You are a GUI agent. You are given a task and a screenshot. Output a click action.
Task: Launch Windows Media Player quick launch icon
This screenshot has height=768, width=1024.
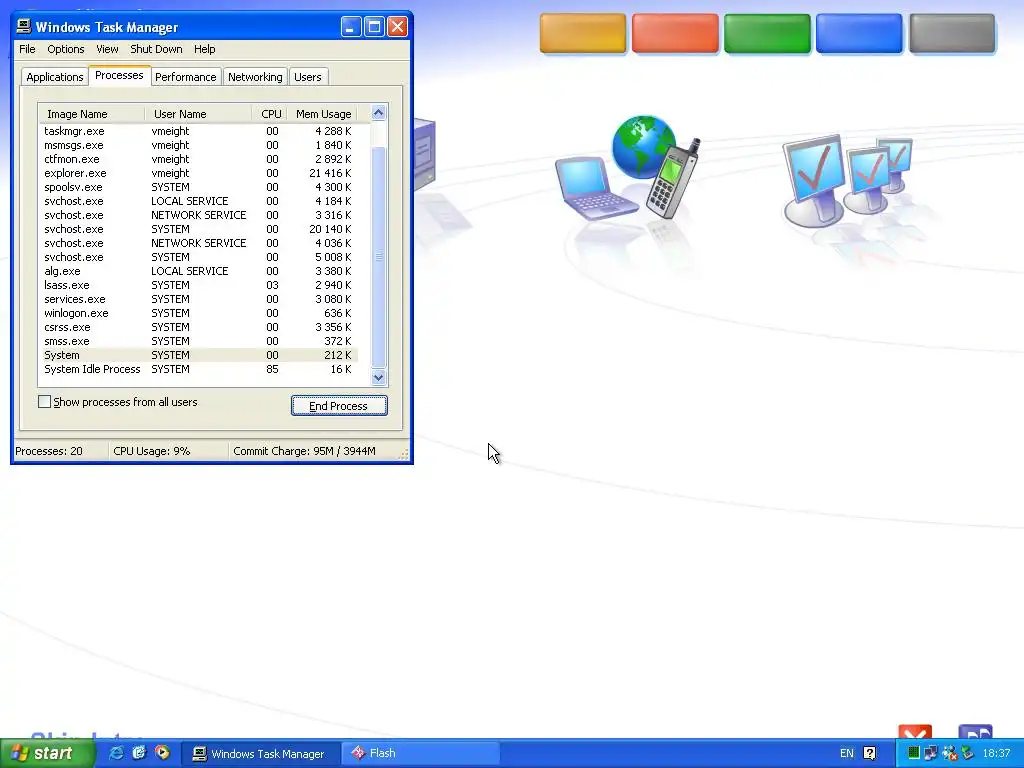[x=162, y=753]
